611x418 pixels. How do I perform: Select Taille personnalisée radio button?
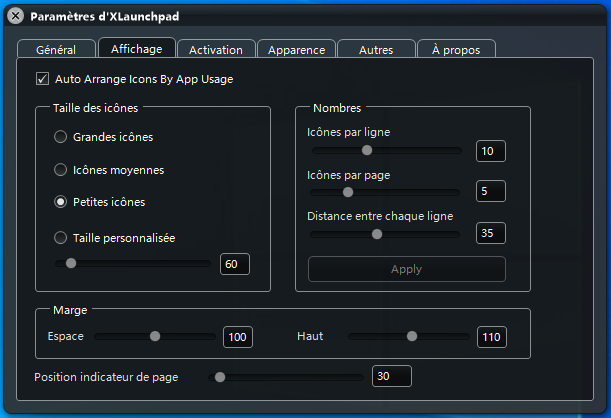coord(61,238)
